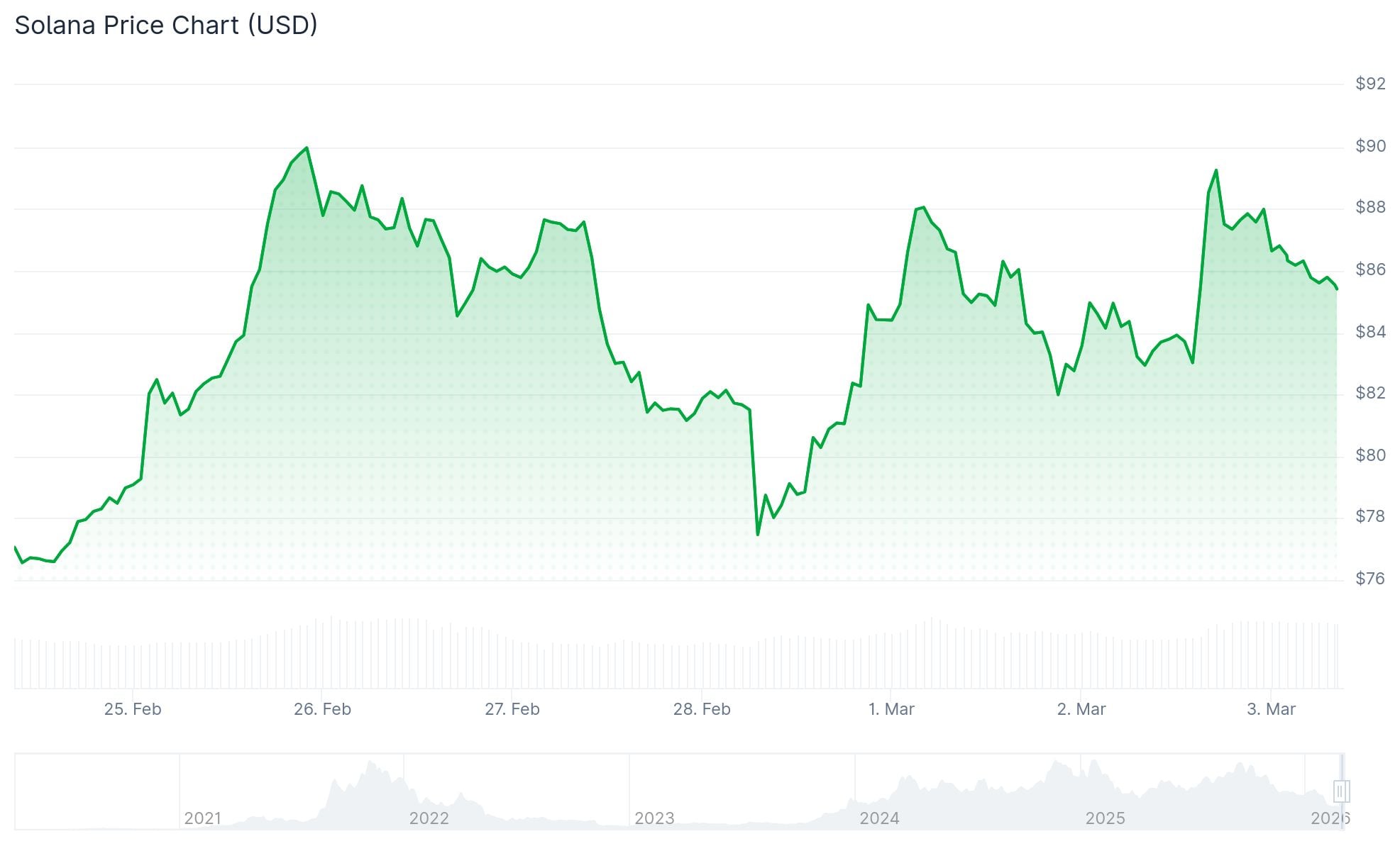Click the 28. Feb date label
The image size is (1400, 851).
pyautogui.click(x=702, y=709)
